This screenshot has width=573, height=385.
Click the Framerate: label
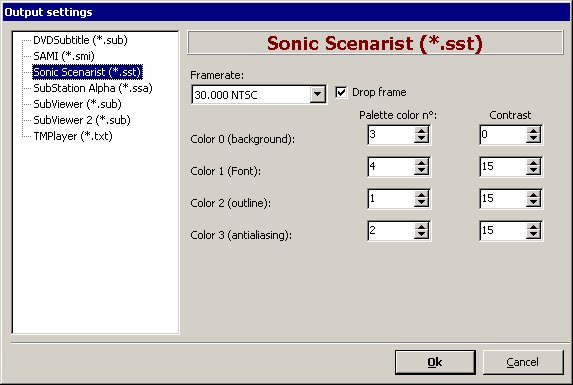coord(217,75)
